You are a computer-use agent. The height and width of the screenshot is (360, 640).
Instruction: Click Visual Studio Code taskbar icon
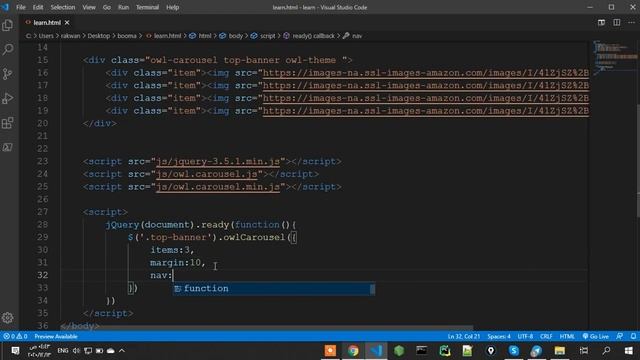(376, 351)
